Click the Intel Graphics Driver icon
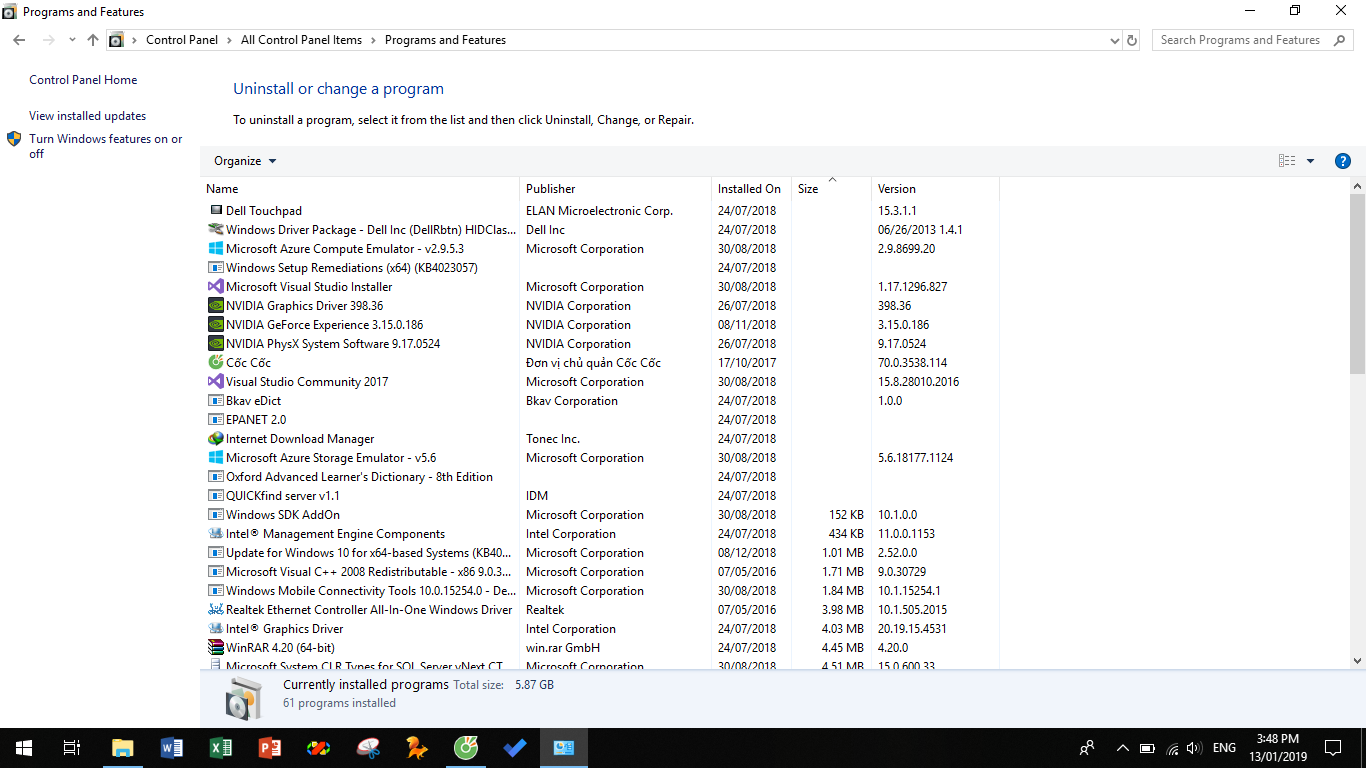The image size is (1366, 768). (215, 629)
